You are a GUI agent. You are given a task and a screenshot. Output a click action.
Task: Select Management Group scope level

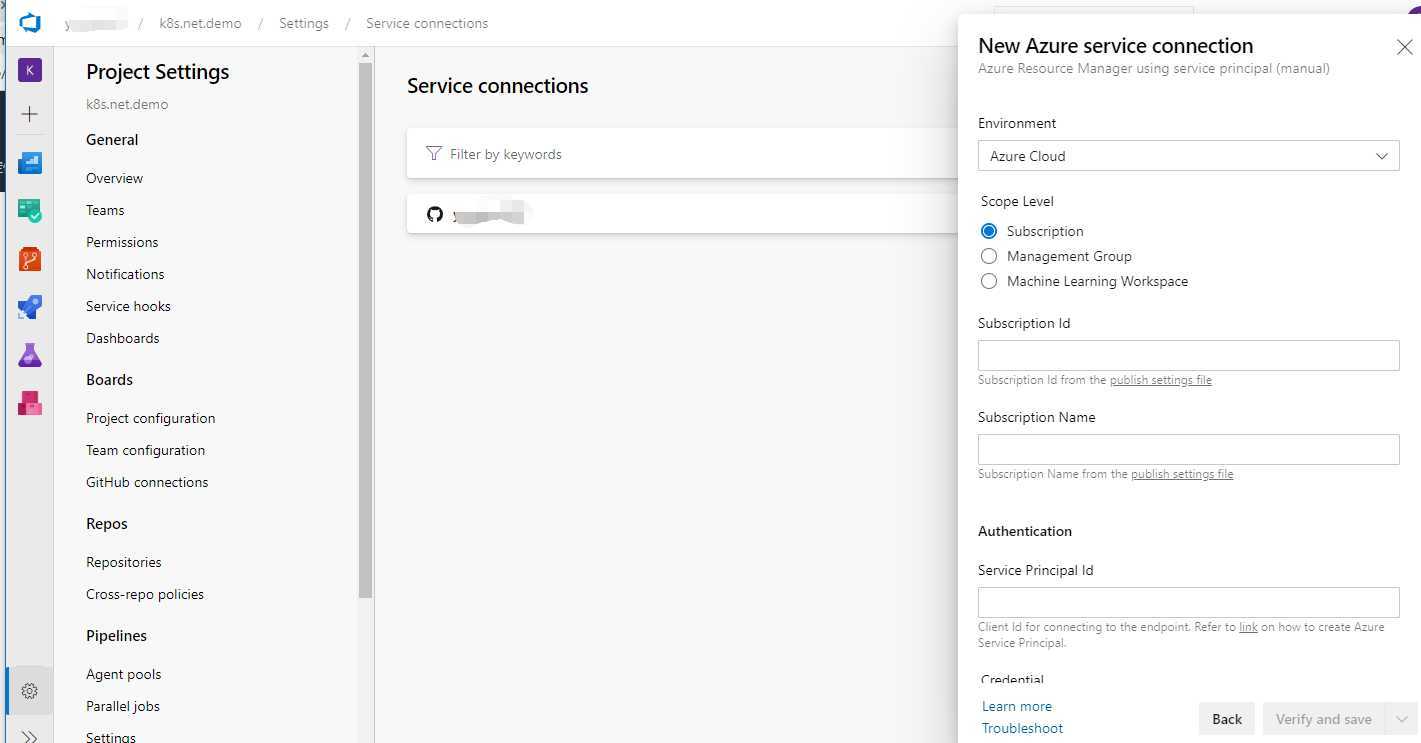(x=989, y=256)
